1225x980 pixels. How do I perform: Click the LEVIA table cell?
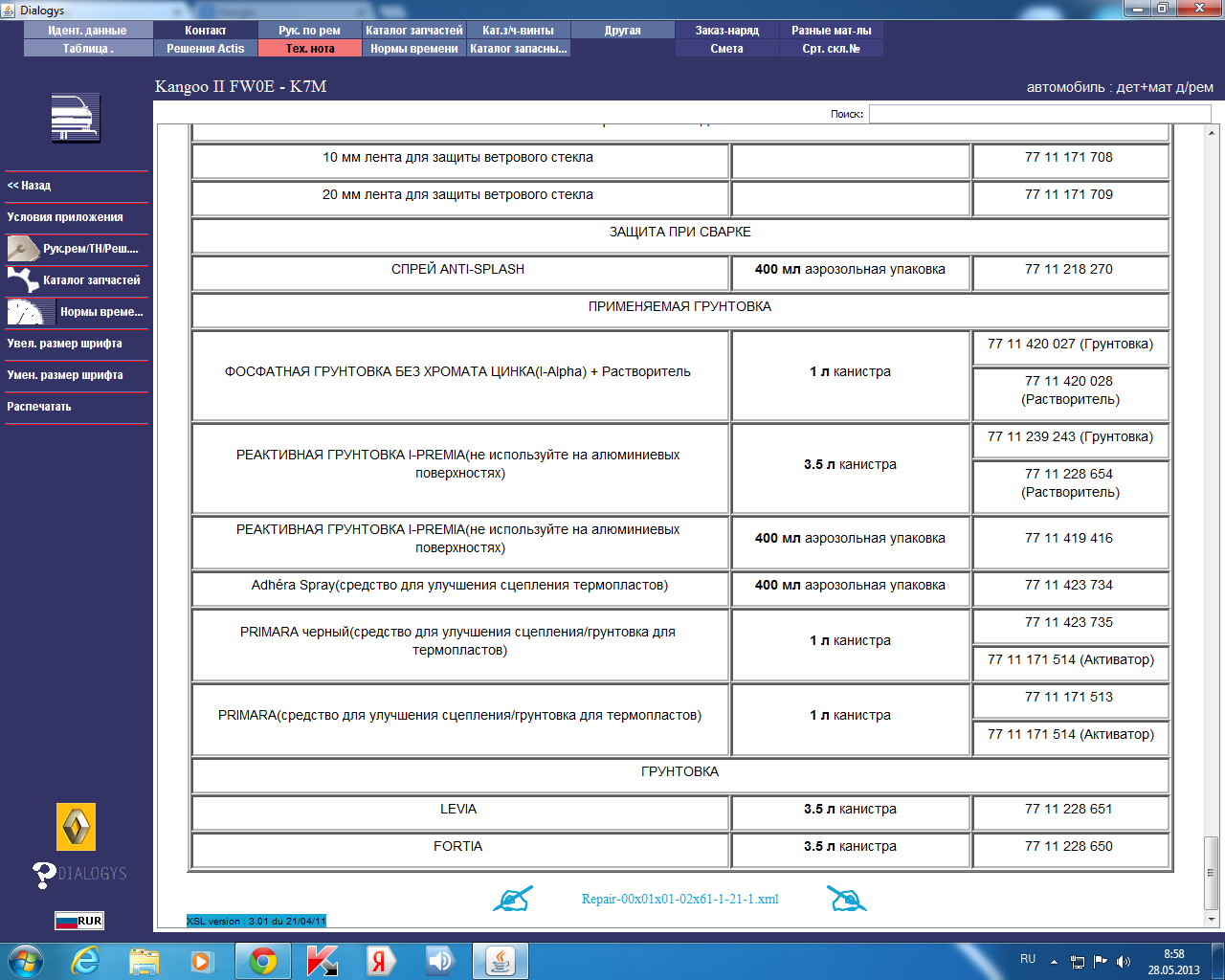pos(458,813)
